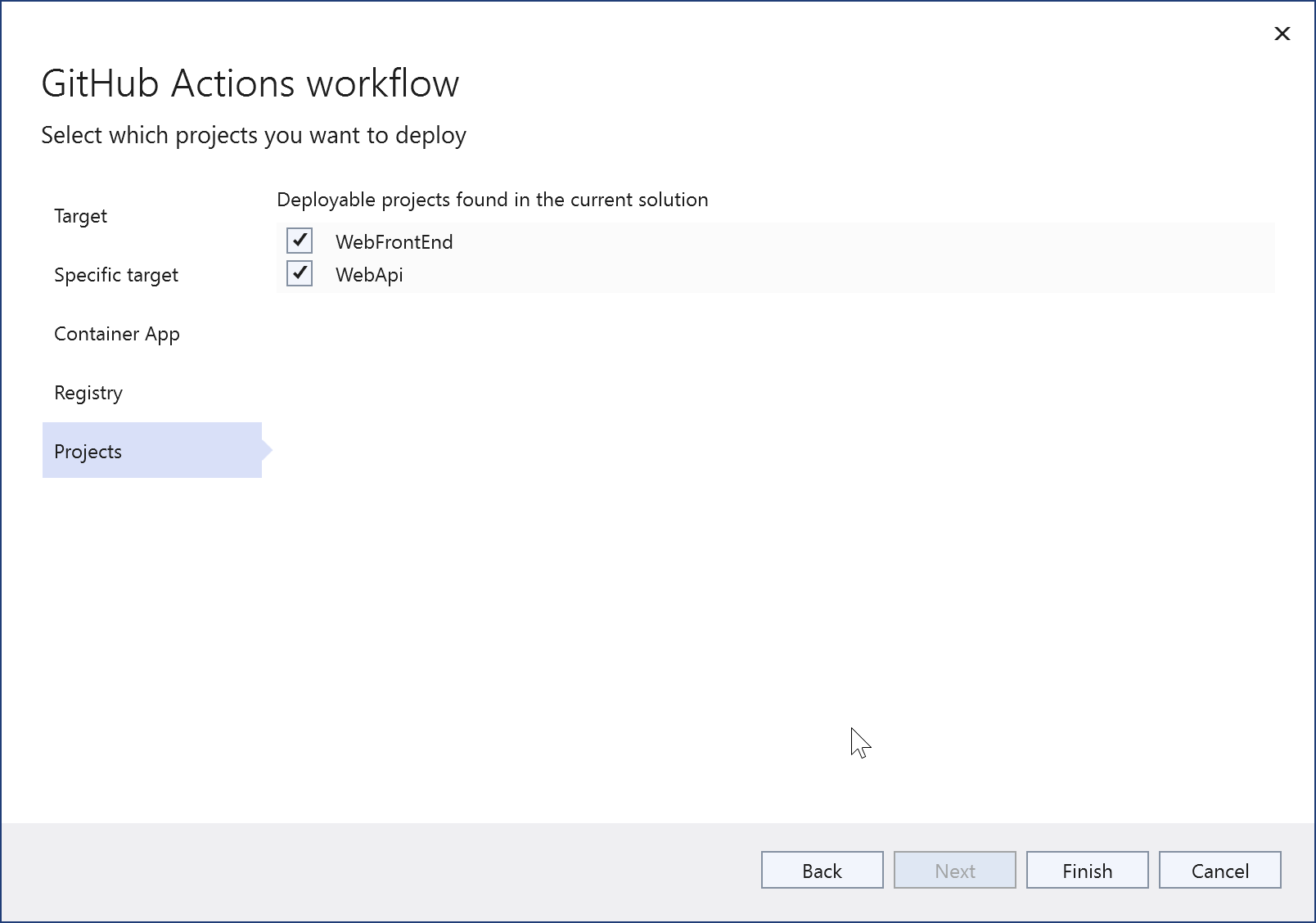This screenshot has width=1316, height=923.
Task: Click the WebApi project name label
Action: click(x=369, y=275)
